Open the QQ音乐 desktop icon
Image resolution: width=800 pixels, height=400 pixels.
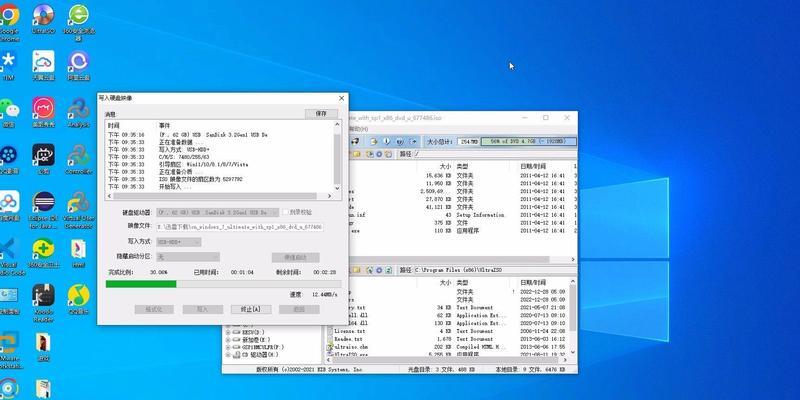79,296
